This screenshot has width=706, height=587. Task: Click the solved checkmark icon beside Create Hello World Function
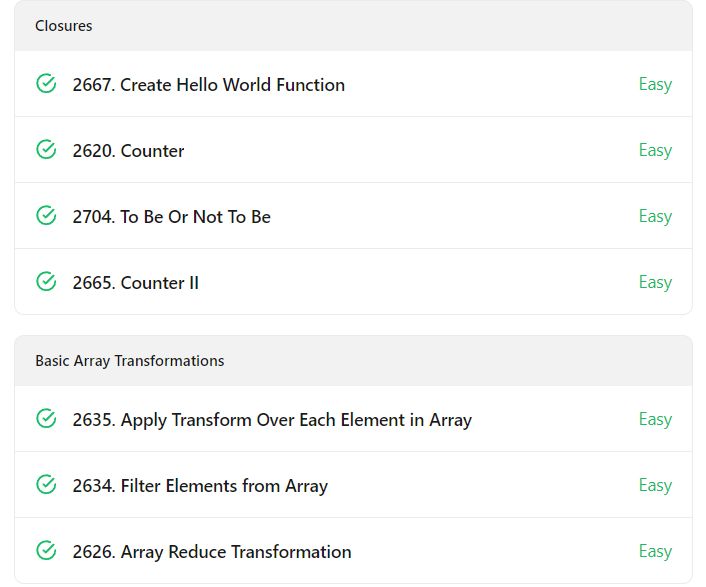point(46,84)
